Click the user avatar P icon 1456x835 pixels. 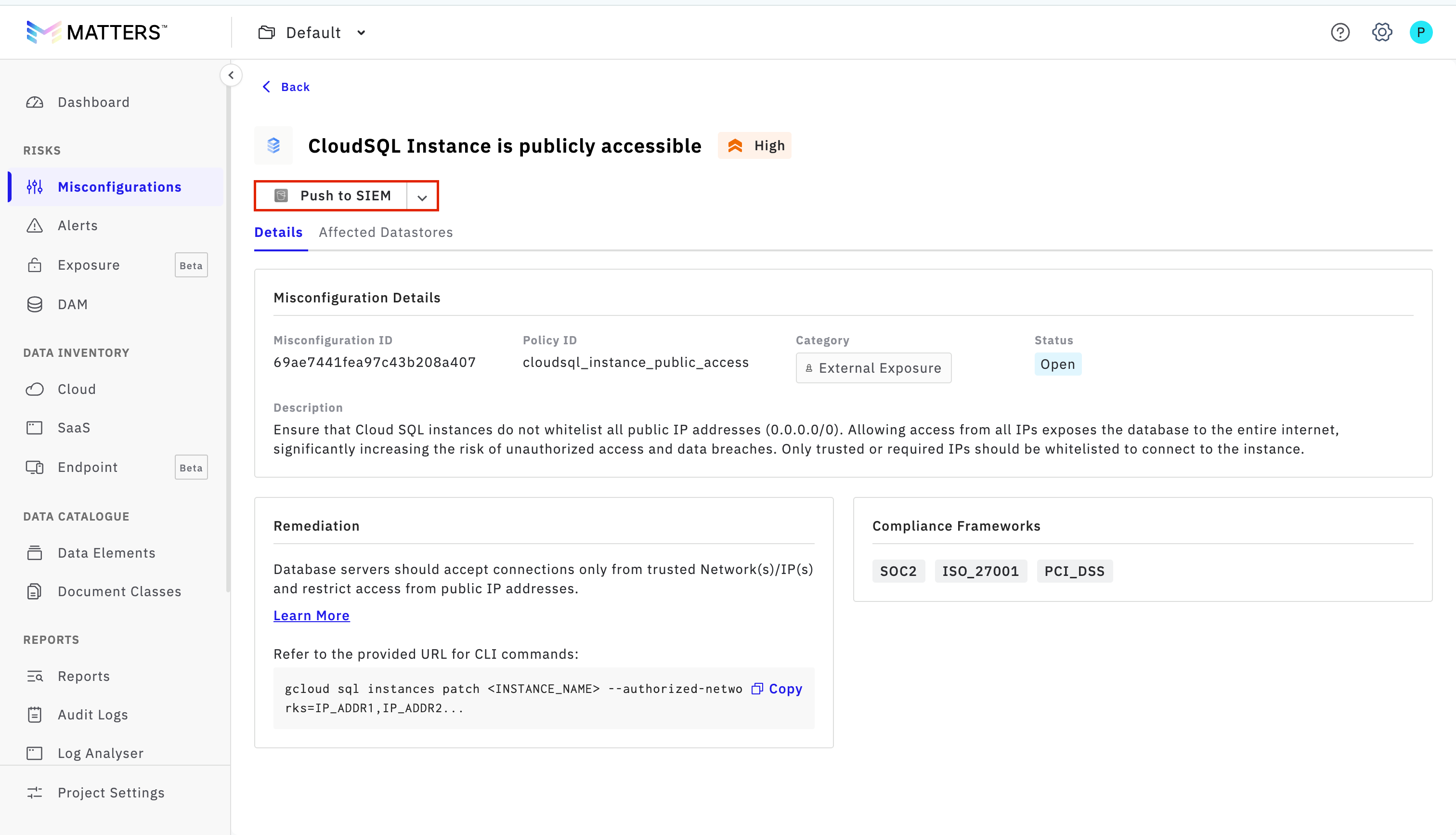[x=1420, y=33]
